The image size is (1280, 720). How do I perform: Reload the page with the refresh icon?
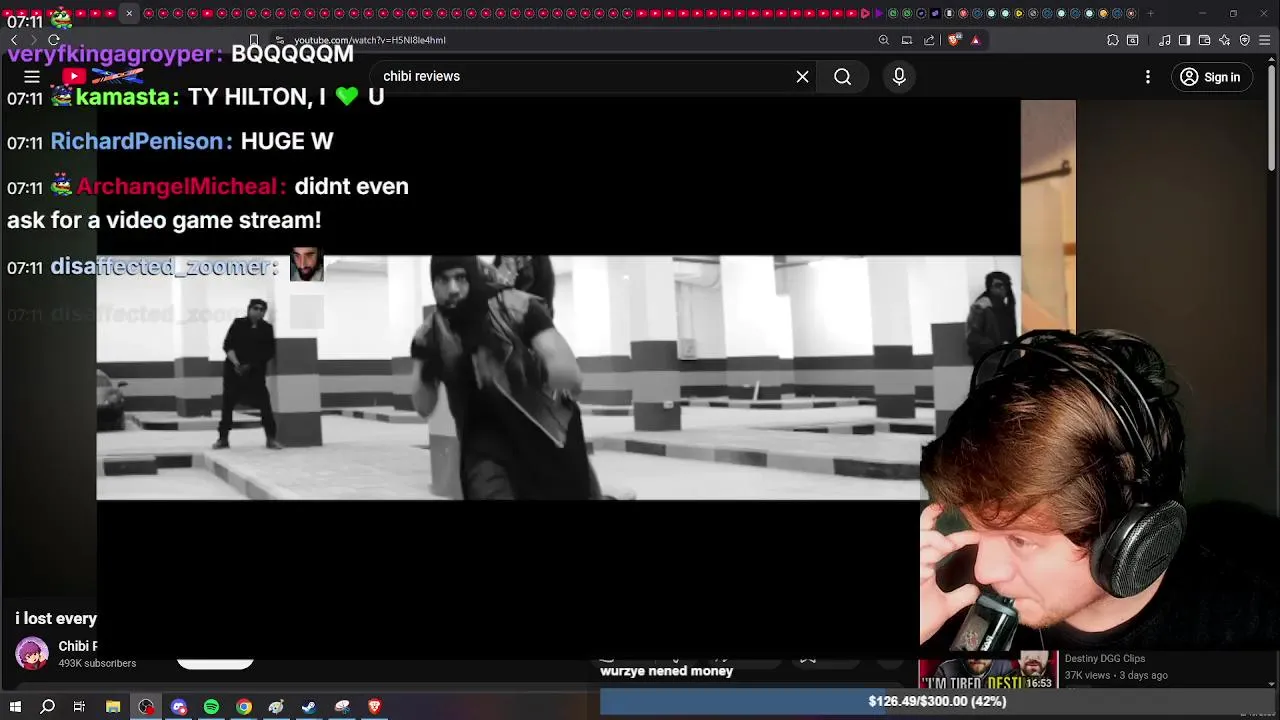point(54,40)
